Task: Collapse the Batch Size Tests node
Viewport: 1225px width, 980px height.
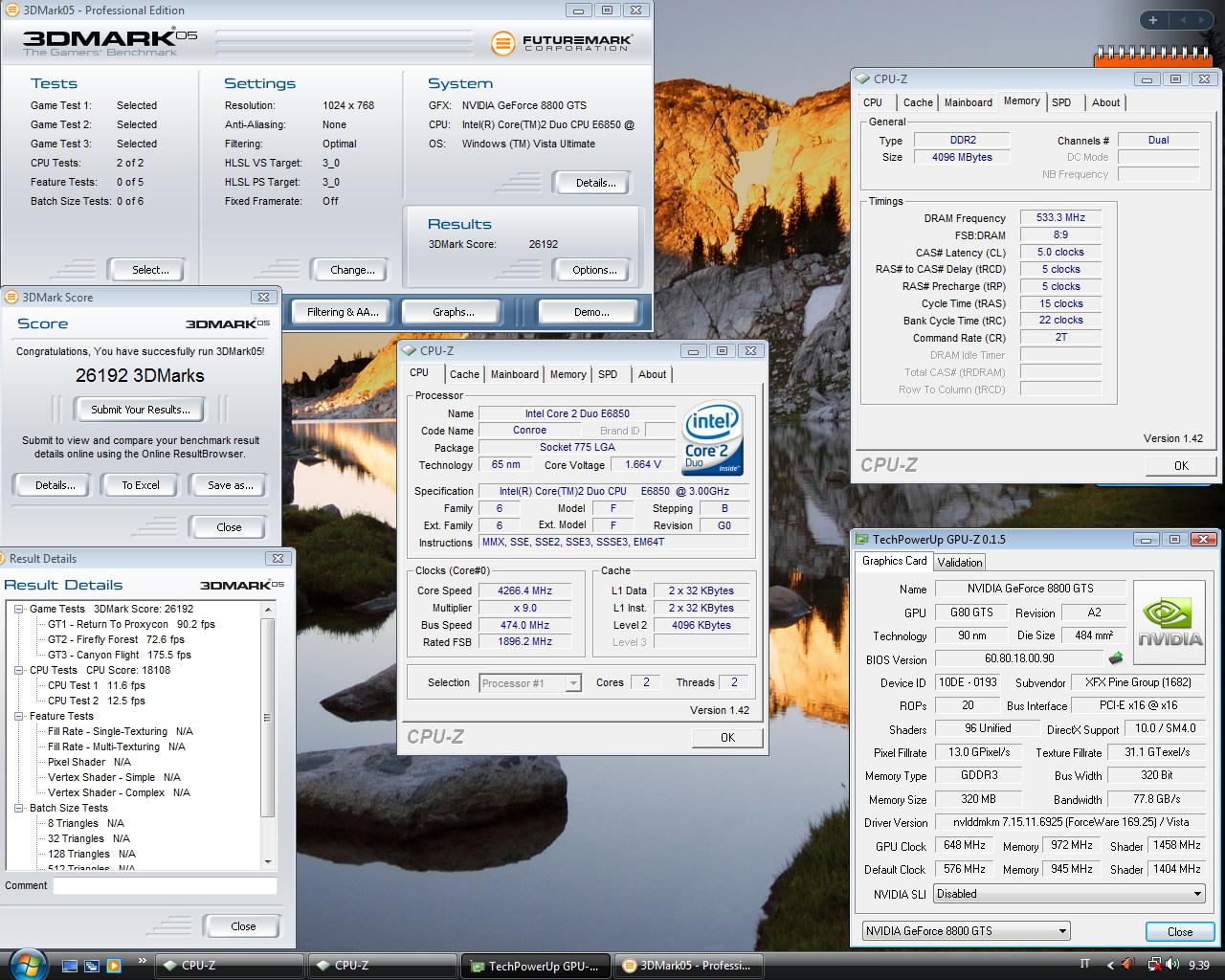Action: tap(19, 808)
